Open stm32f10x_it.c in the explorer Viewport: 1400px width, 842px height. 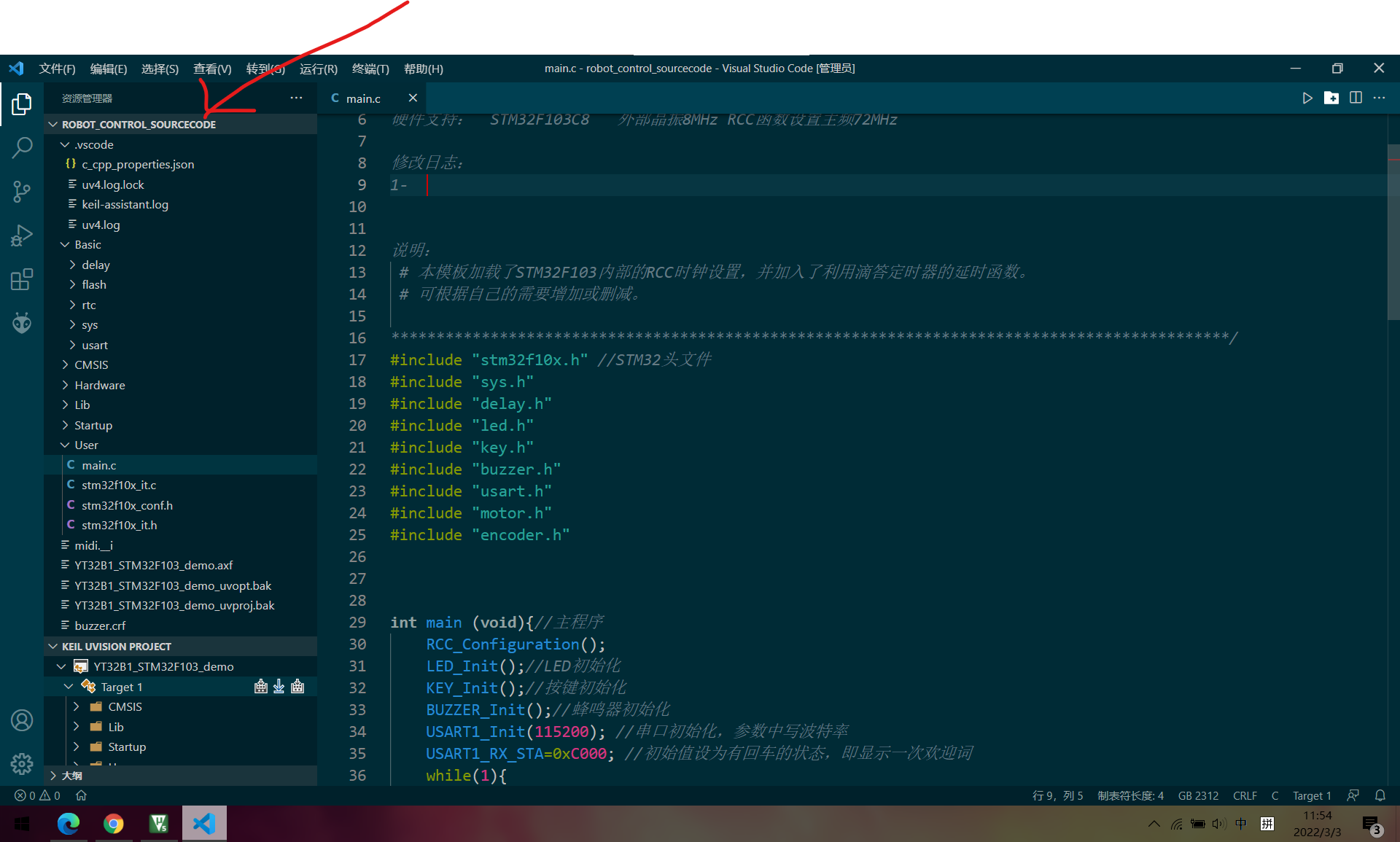coord(118,485)
